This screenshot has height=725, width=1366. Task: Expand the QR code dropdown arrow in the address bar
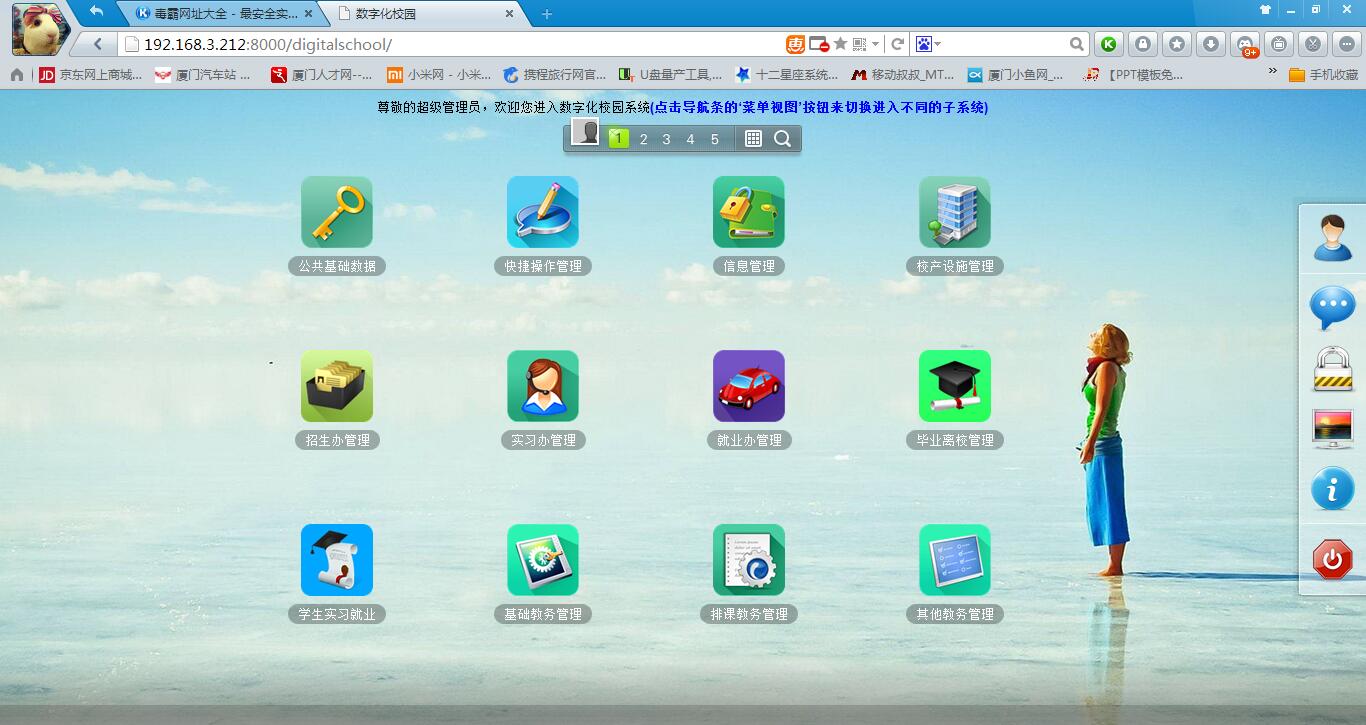tap(875, 44)
